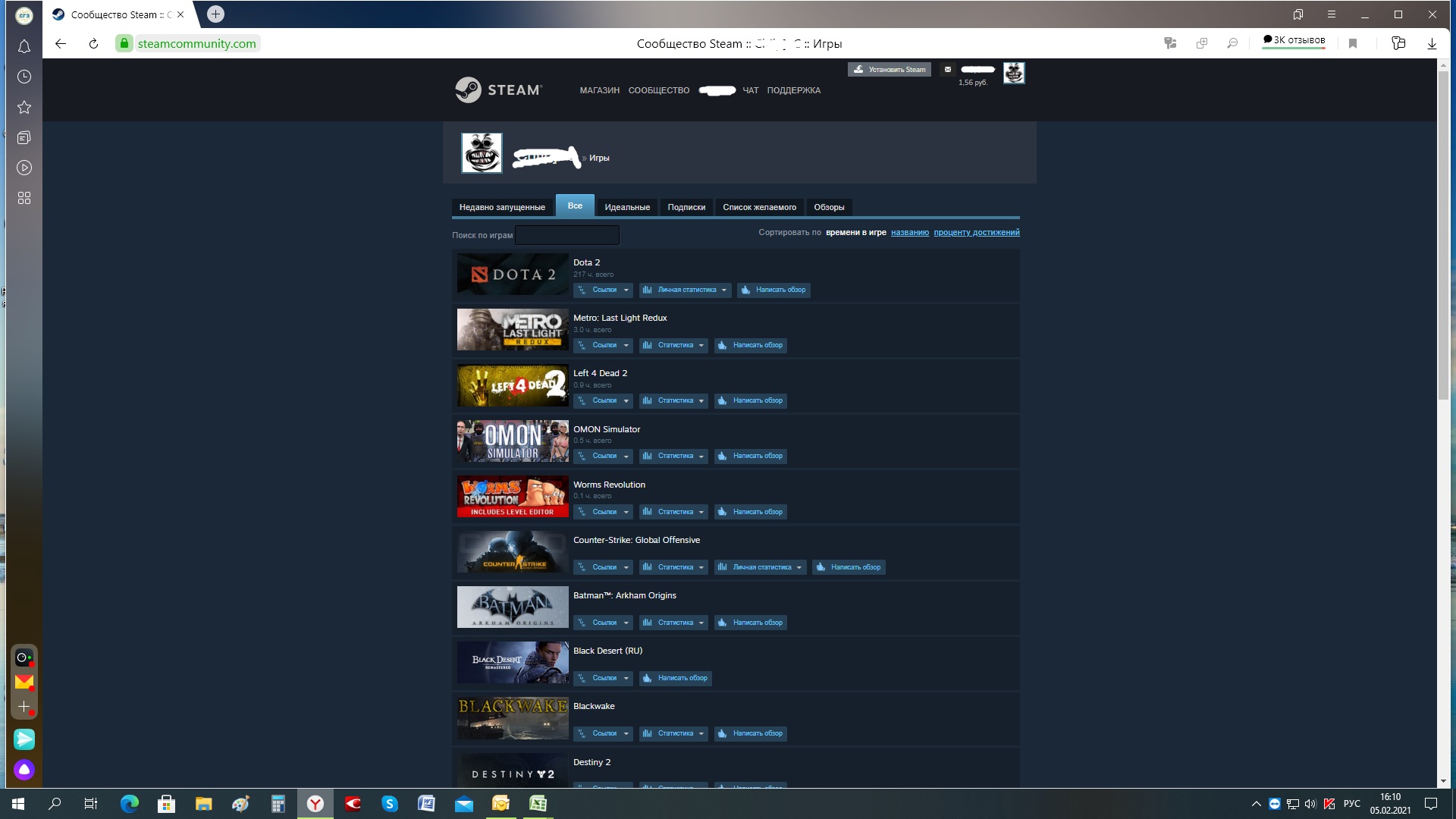Viewport: 1456px width, 819px height.
Task: Open collections icon in browser sidebar
Action: tap(24, 137)
